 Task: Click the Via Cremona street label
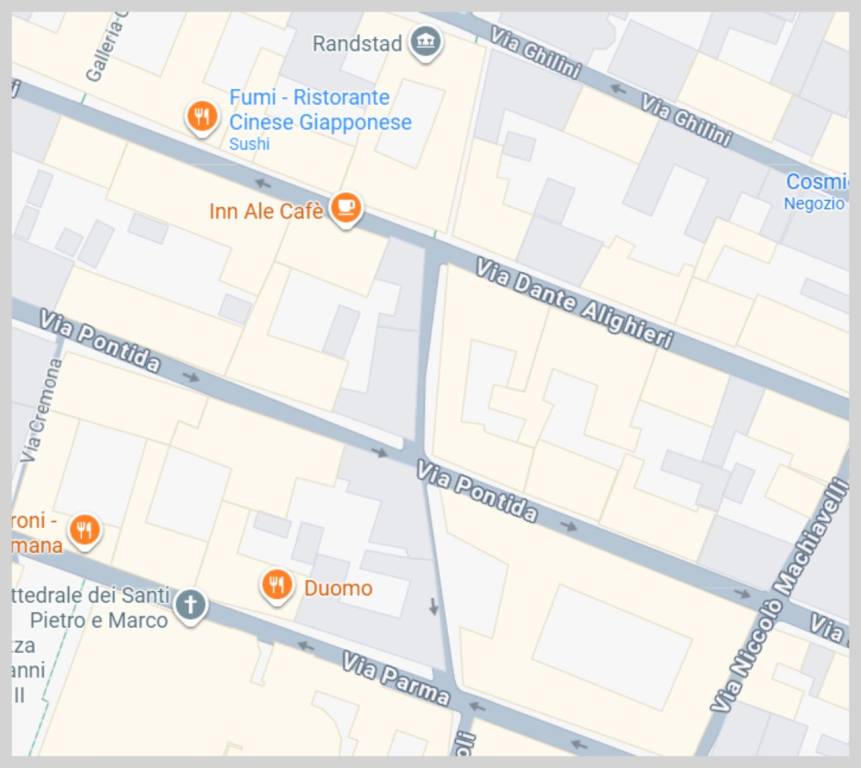pos(42,410)
